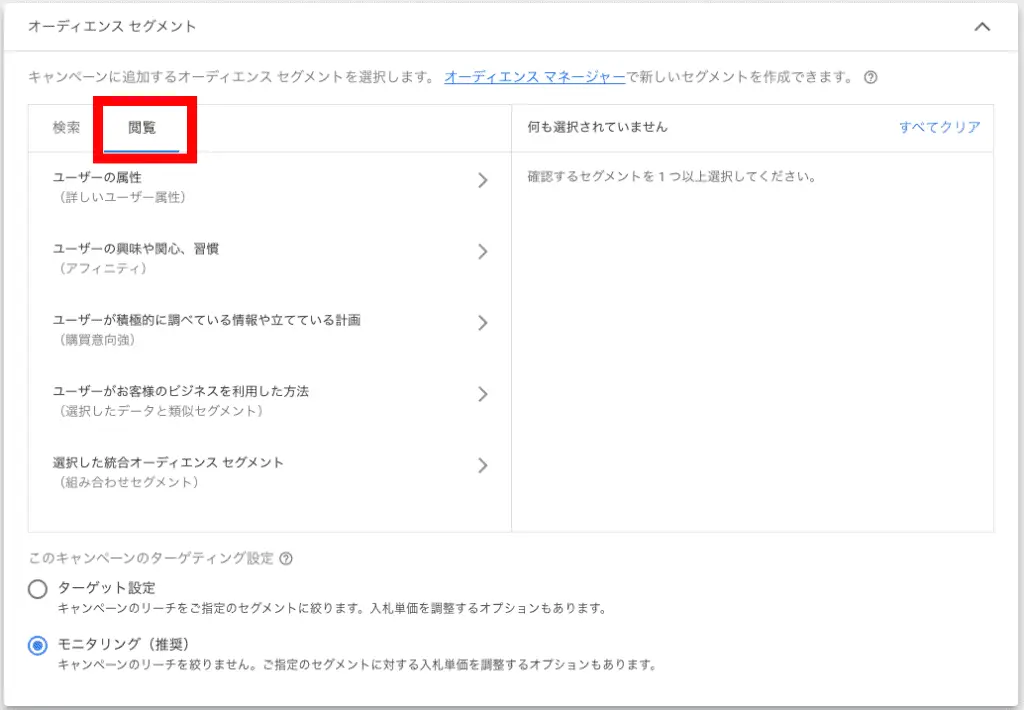1024x710 pixels.
Task: Click （アフィニティ）subtitle text
Action: [x=103, y=268]
